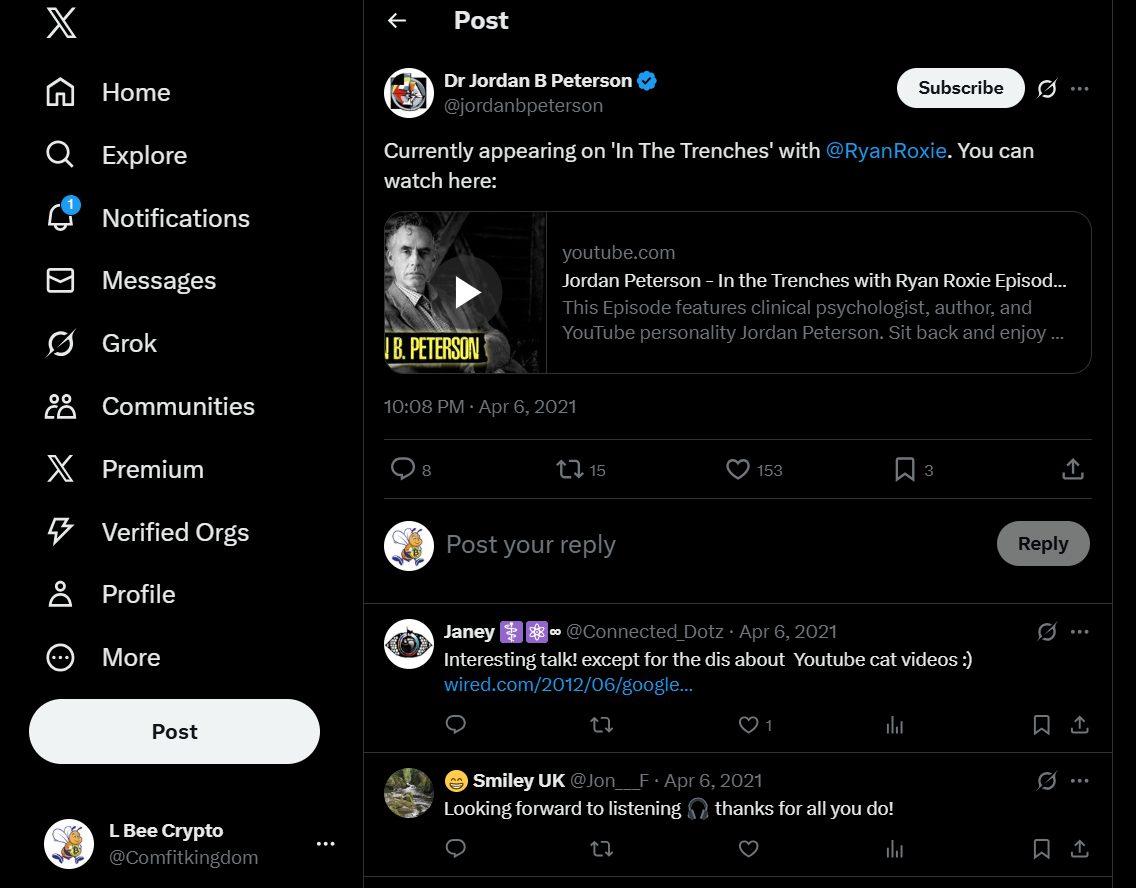The width and height of the screenshot is (1136, 888).
Task: Go to Communities in the sidebar
Action: 61,406
